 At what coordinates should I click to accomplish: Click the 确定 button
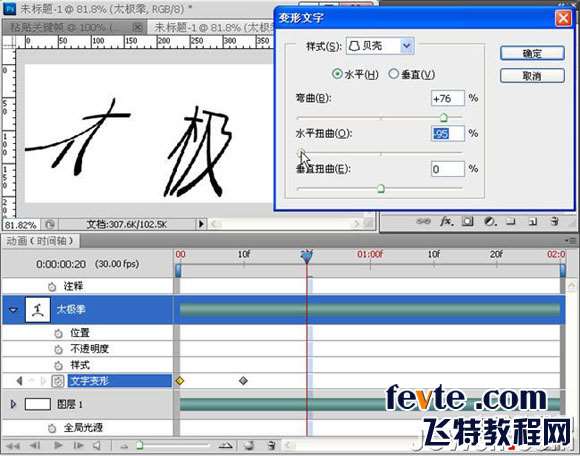[532, 53]
